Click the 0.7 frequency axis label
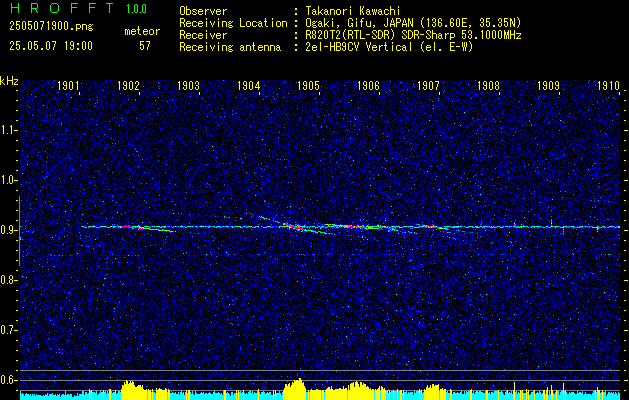The image size is (629, 400). pyautogui.click(x=8, y=330)
